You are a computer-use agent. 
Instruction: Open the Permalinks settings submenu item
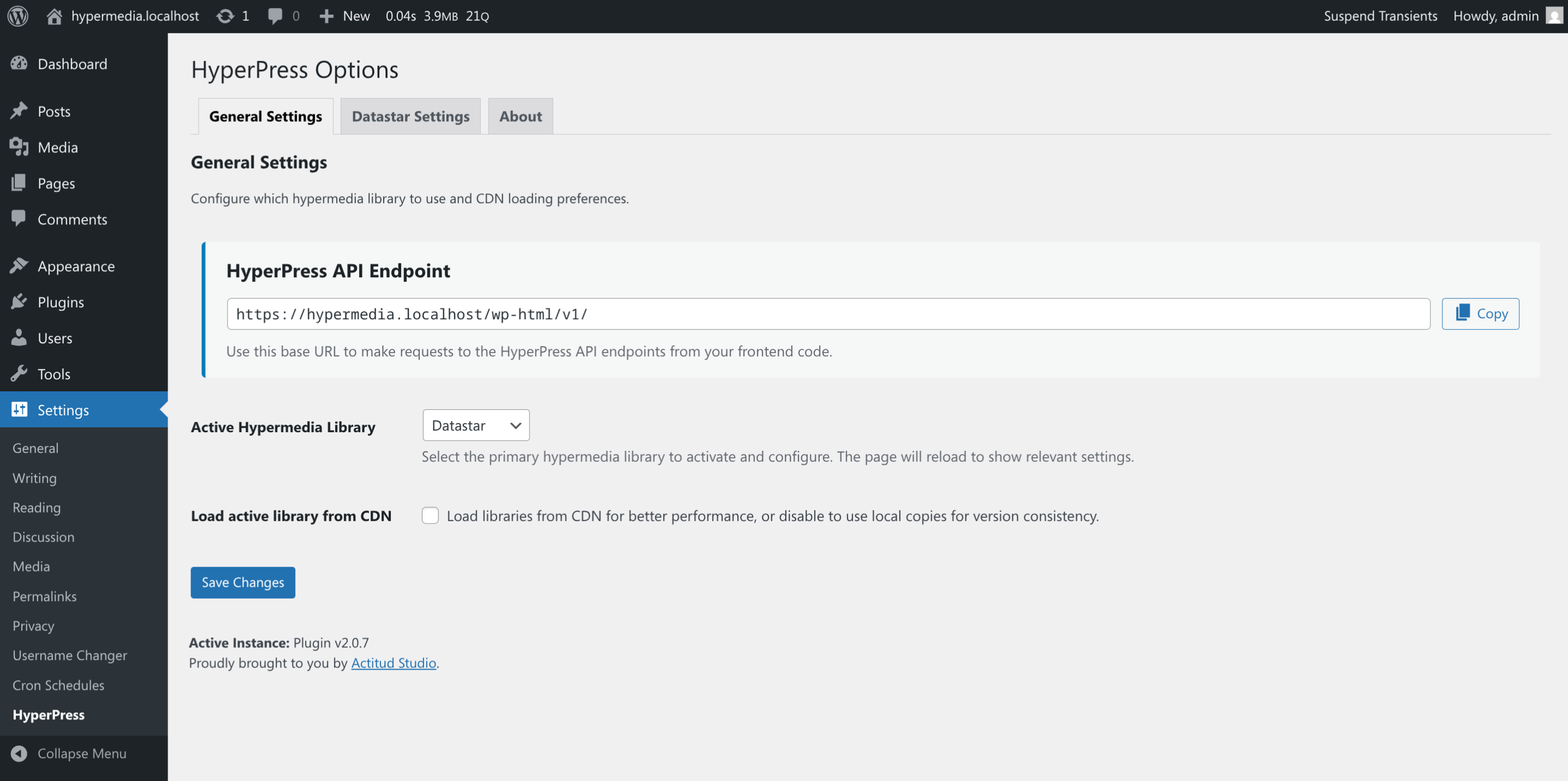(x=44, y=596)
